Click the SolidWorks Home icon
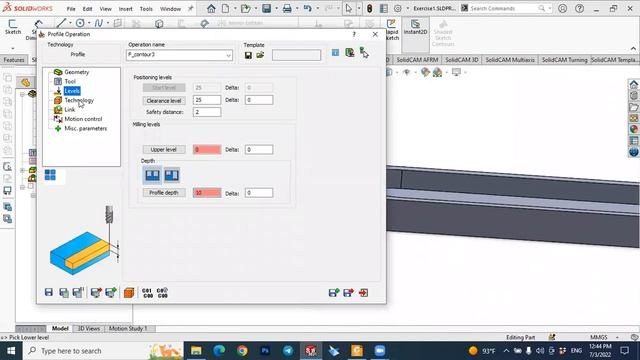Viewport: 640px width, 360px height. click(x=211, y=8)
